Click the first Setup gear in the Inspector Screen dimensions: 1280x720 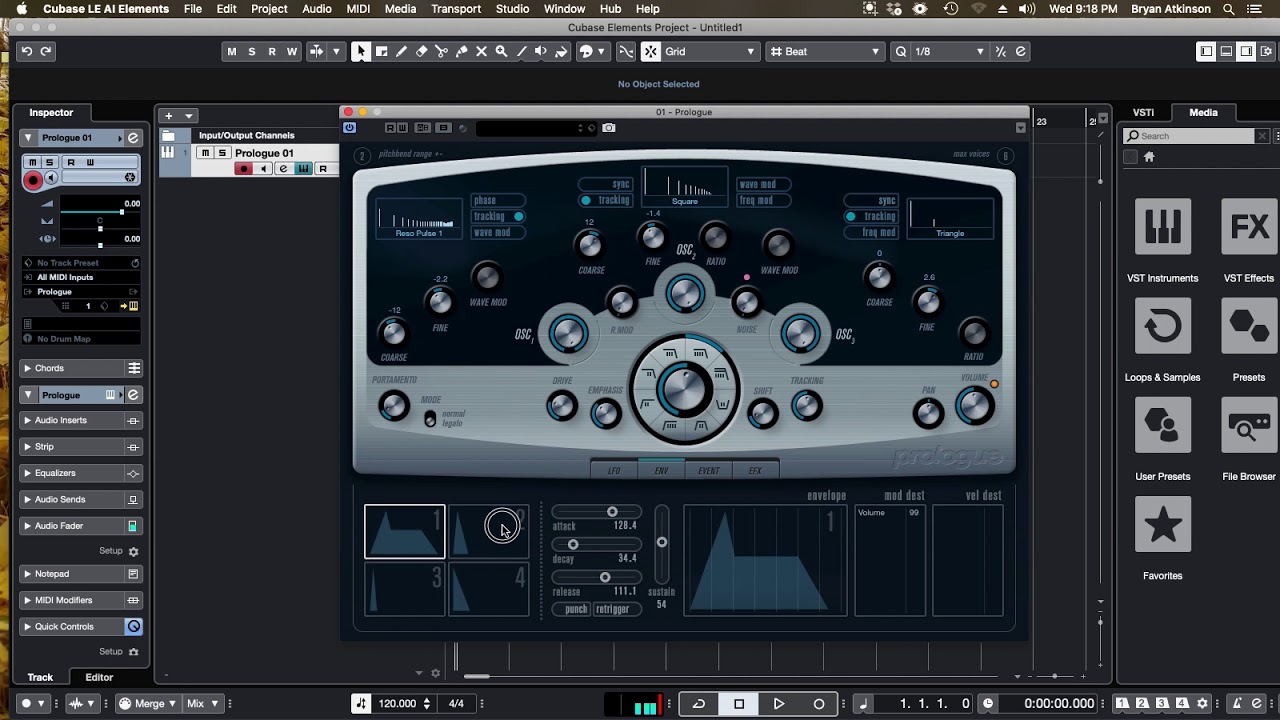133,551
